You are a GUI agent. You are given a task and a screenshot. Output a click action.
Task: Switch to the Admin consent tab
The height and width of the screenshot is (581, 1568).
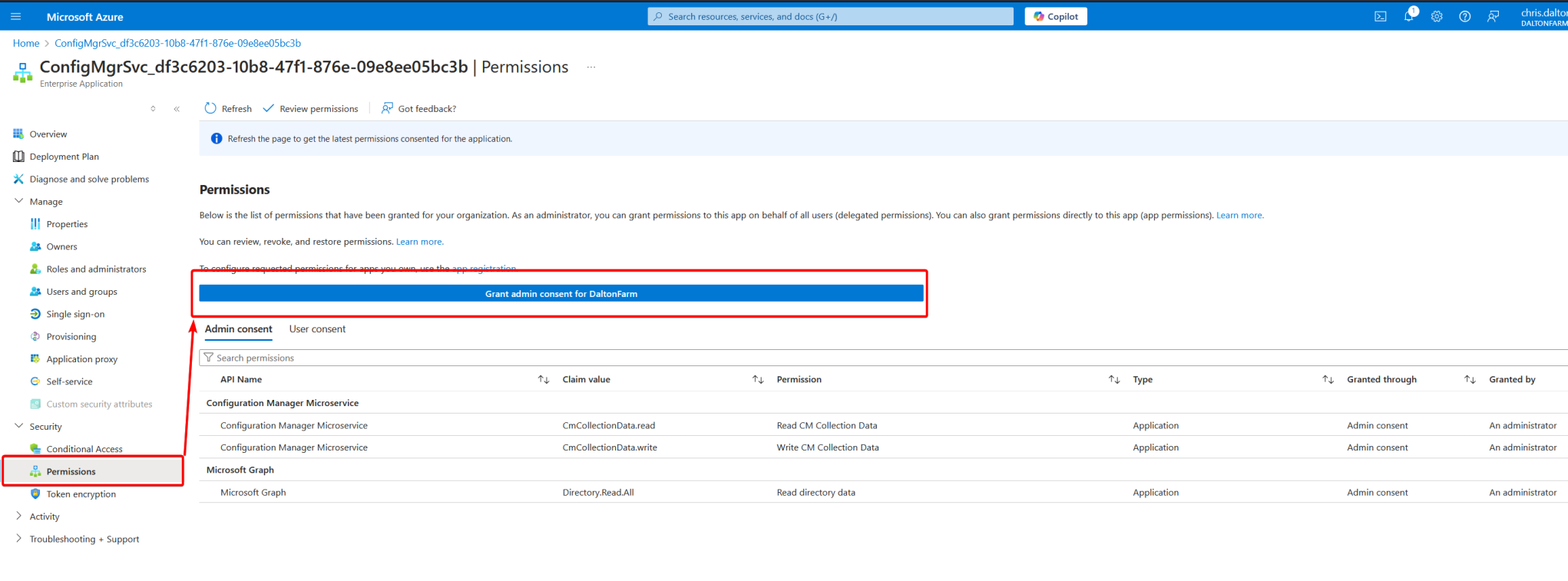click(238, 328)
